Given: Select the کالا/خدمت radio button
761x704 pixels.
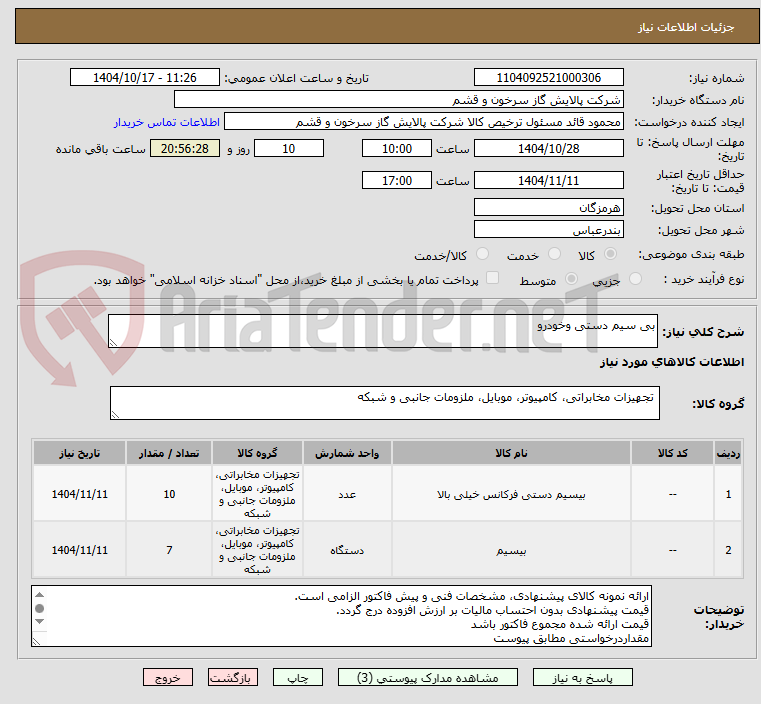Looking at the screenshot, I should click(x=482, y=254).
